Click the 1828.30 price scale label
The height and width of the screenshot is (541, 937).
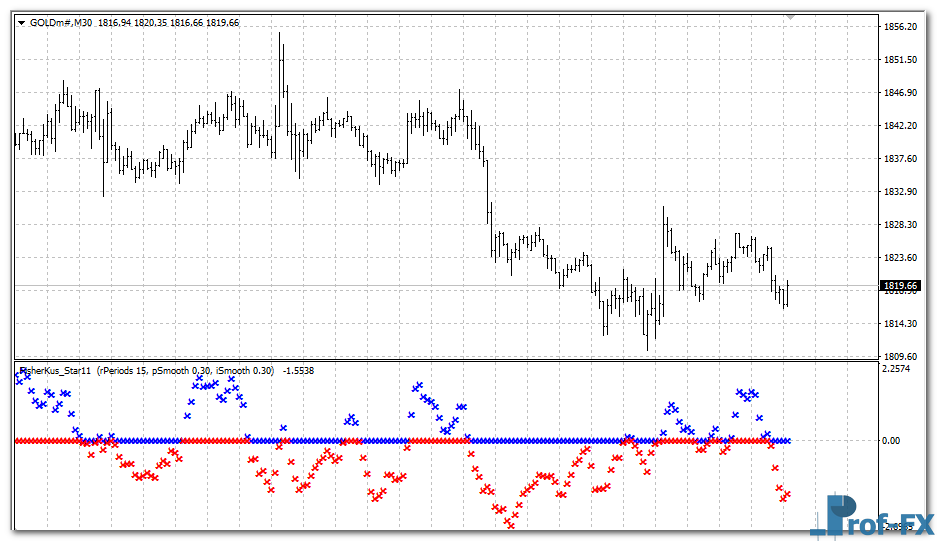pos(901,225)
